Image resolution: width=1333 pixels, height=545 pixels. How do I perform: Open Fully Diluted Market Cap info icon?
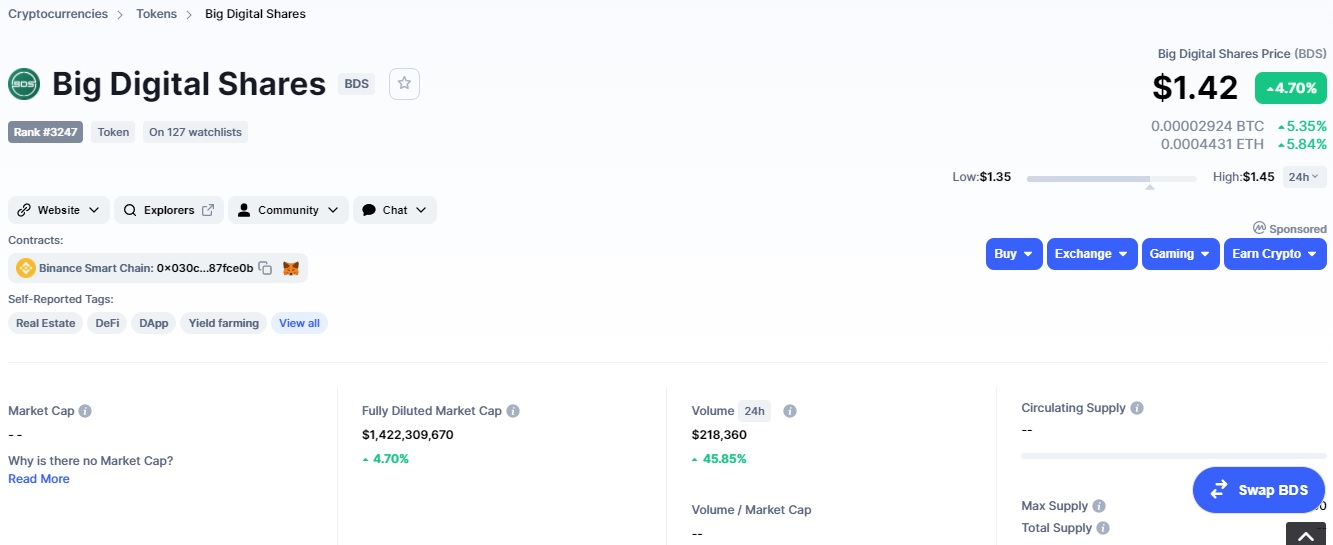pyautogui.click(x=513, y=411)
